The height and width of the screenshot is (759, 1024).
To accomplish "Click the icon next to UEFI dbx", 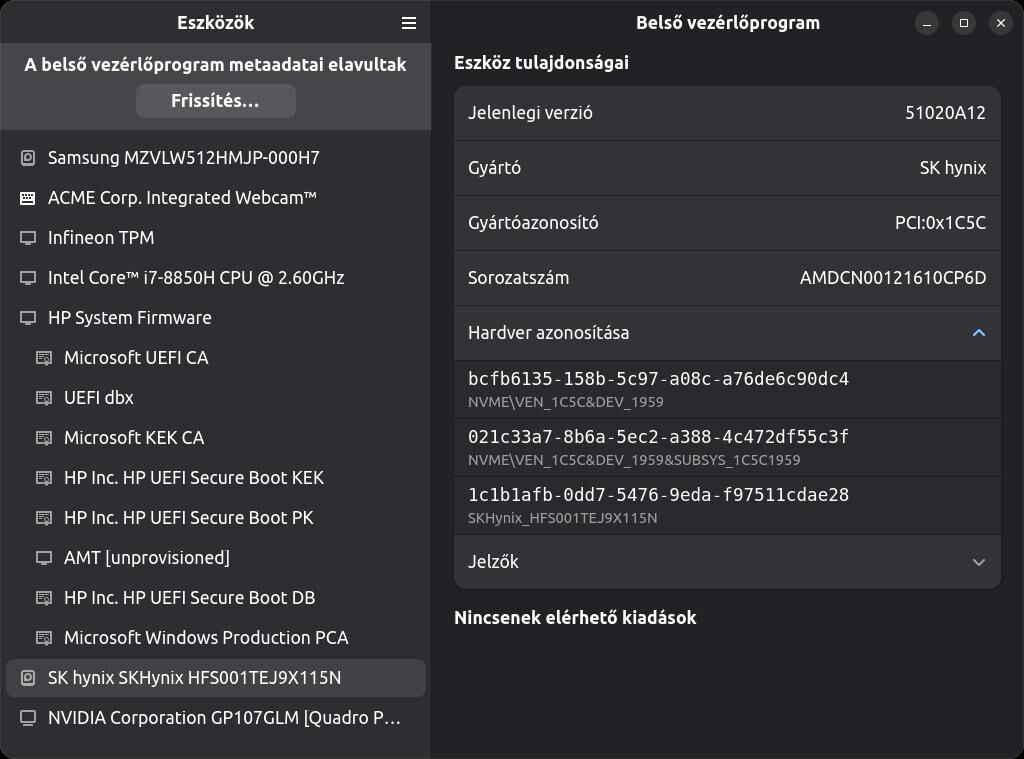I will pos(44,398).
